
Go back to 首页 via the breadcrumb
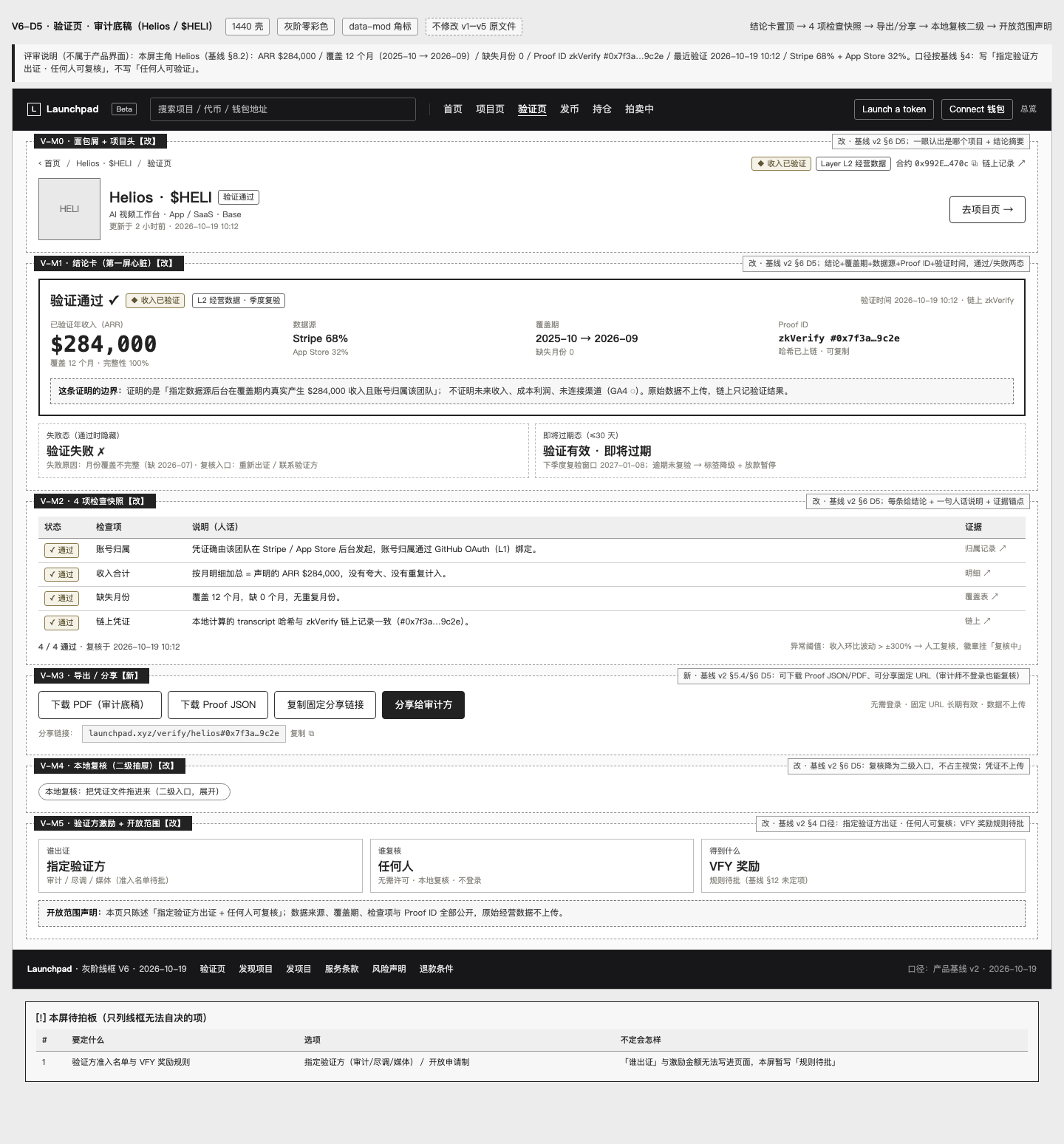click(50, 164)
